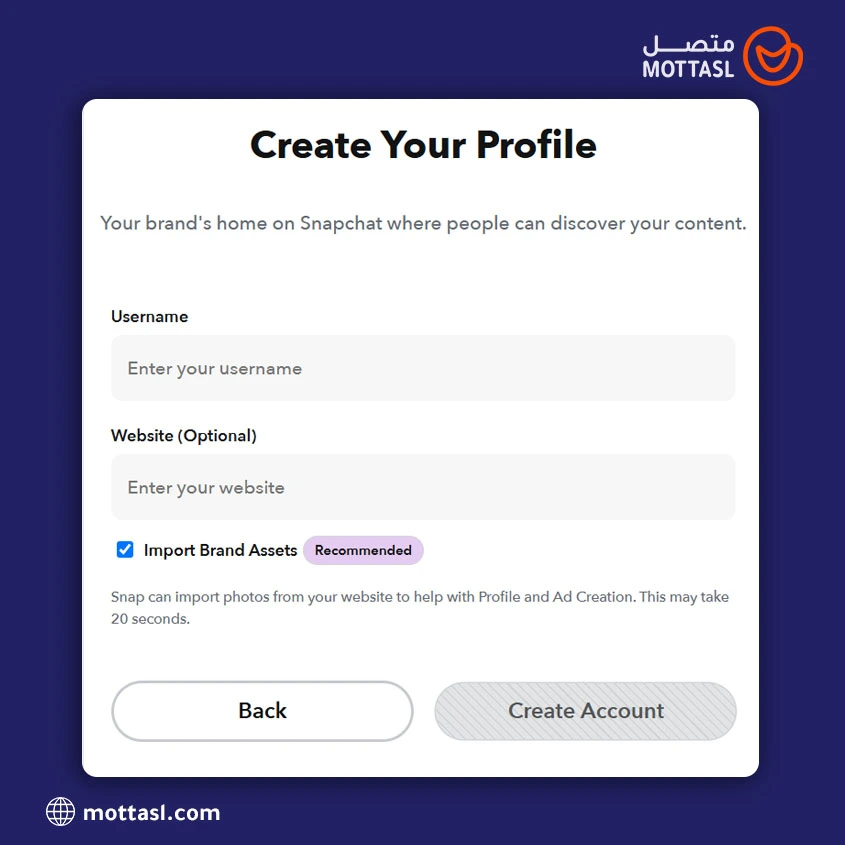Click the Website (Optional) field label
Image resolution: width=845 pixels, height=845 pixels.
pyautogui.click(x=184, y=436)
